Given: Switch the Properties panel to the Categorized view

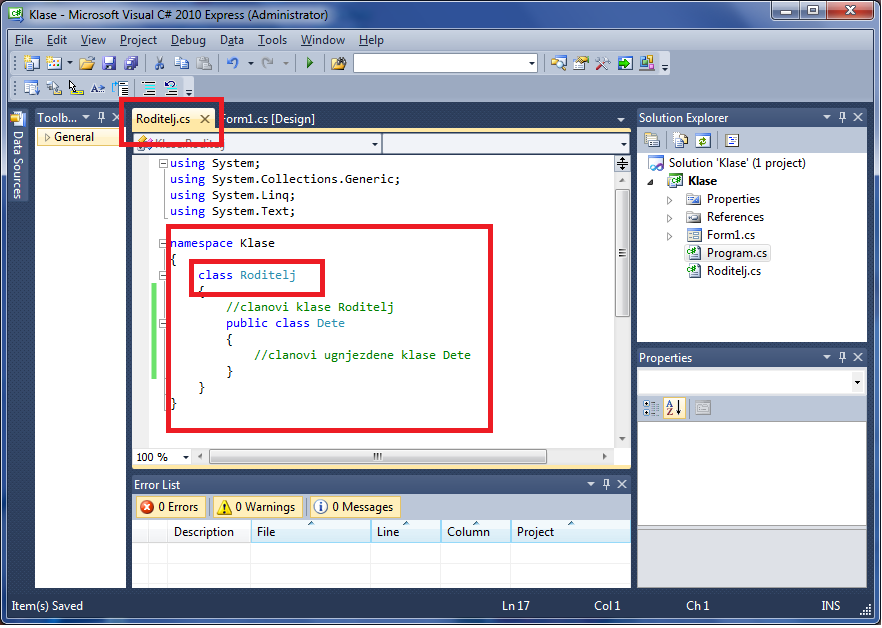Looking at the screenshot, I should click(651, 408).
